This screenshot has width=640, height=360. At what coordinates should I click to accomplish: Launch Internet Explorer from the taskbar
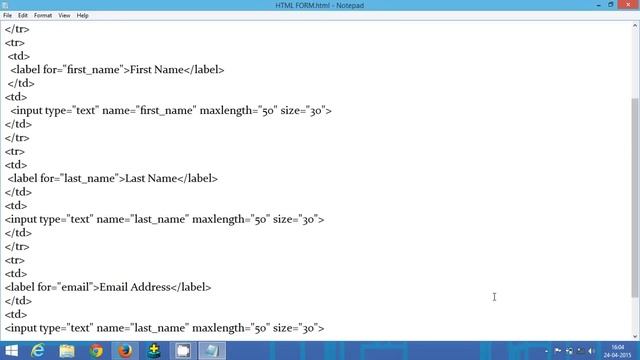38,351
